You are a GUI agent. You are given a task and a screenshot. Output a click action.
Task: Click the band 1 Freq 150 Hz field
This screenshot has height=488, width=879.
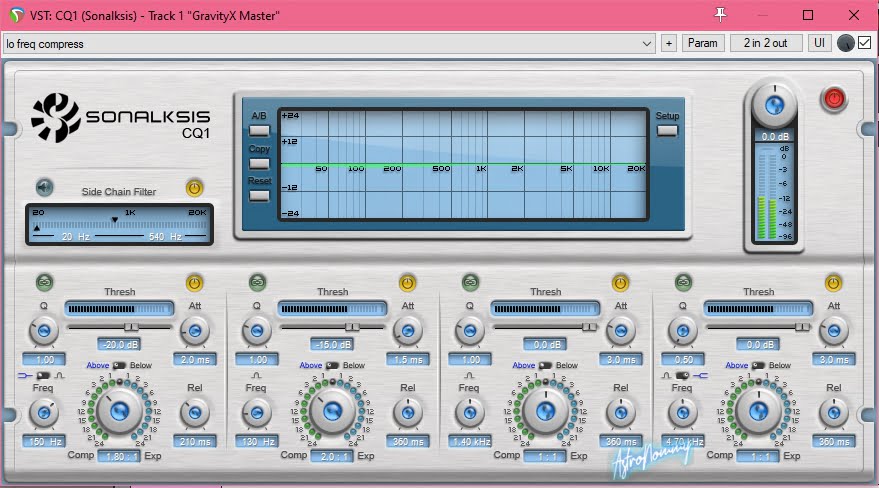pos(44,441)
